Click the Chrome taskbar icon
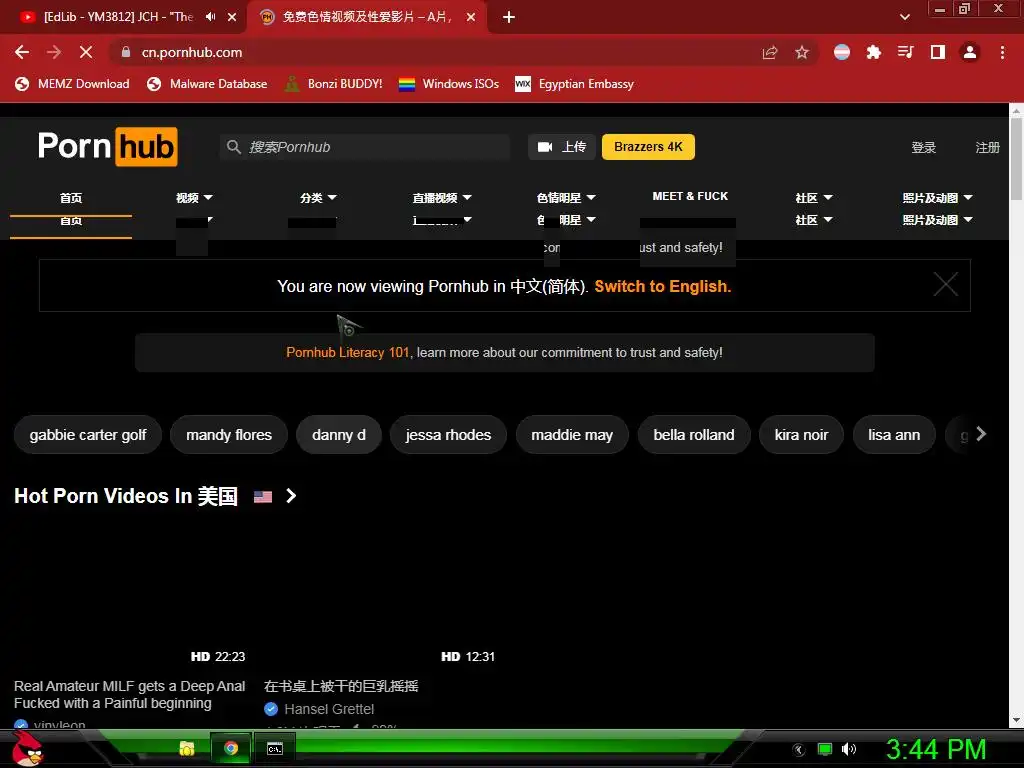The width and height of the screenshot is (1024, 768). pos(231,748)
